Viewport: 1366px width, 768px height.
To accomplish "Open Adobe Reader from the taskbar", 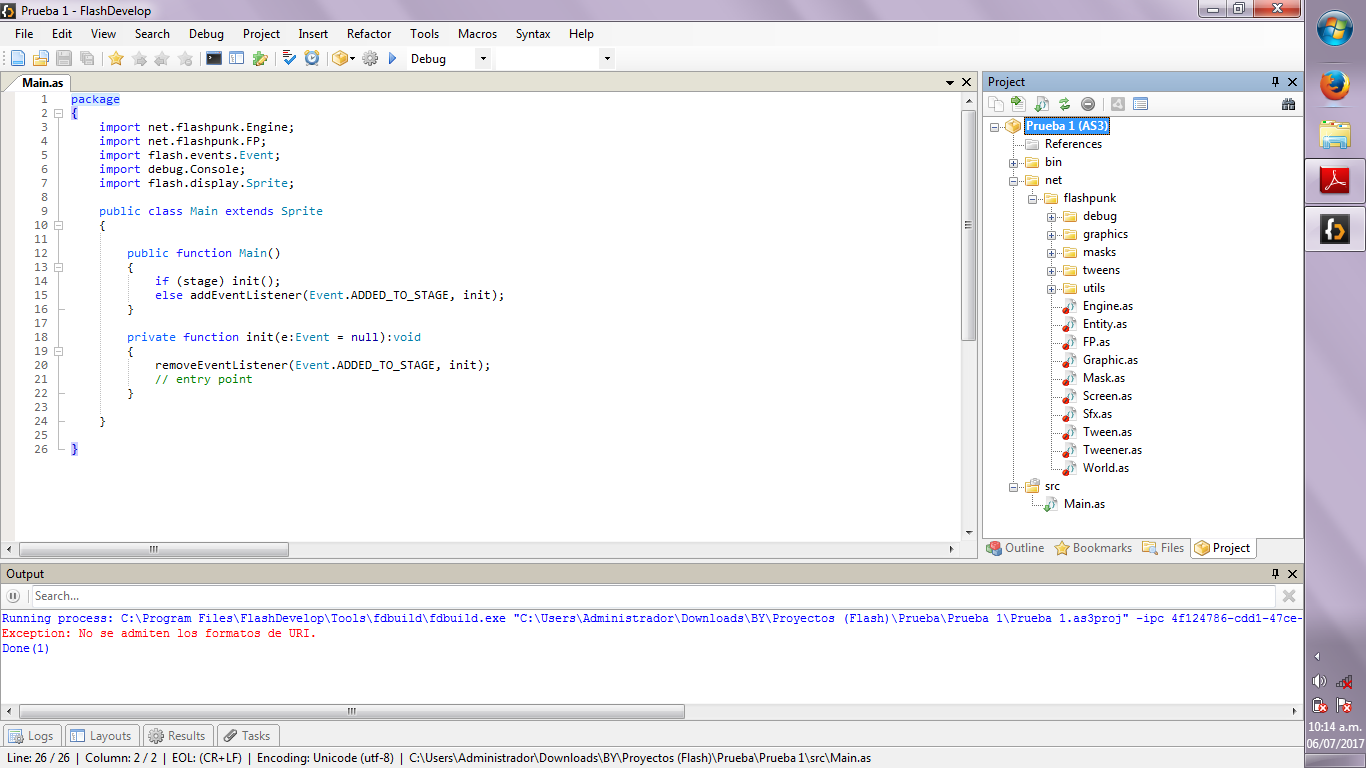I will tap(1335, 181).
